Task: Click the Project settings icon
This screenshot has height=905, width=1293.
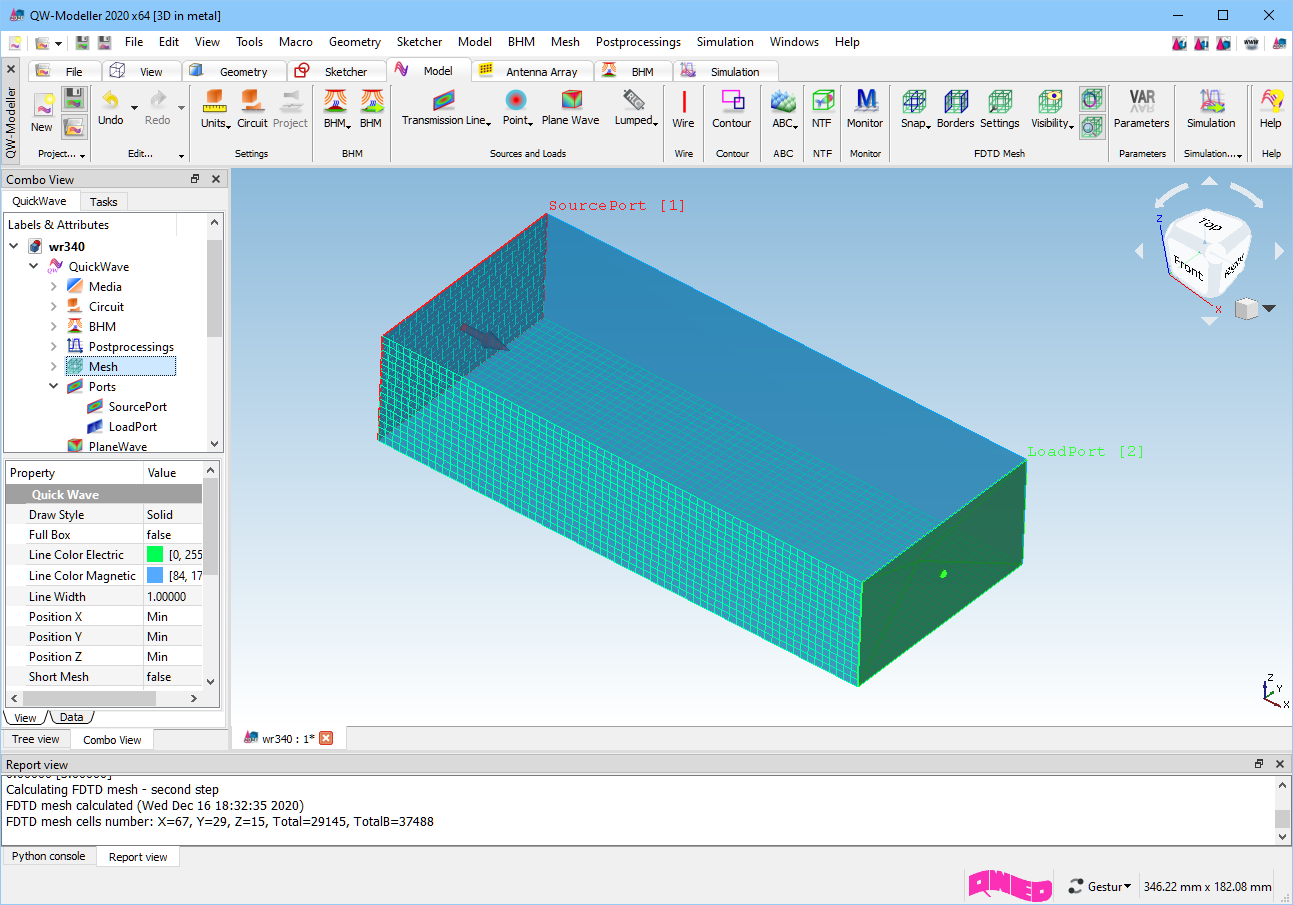Action: click(290, 109)
